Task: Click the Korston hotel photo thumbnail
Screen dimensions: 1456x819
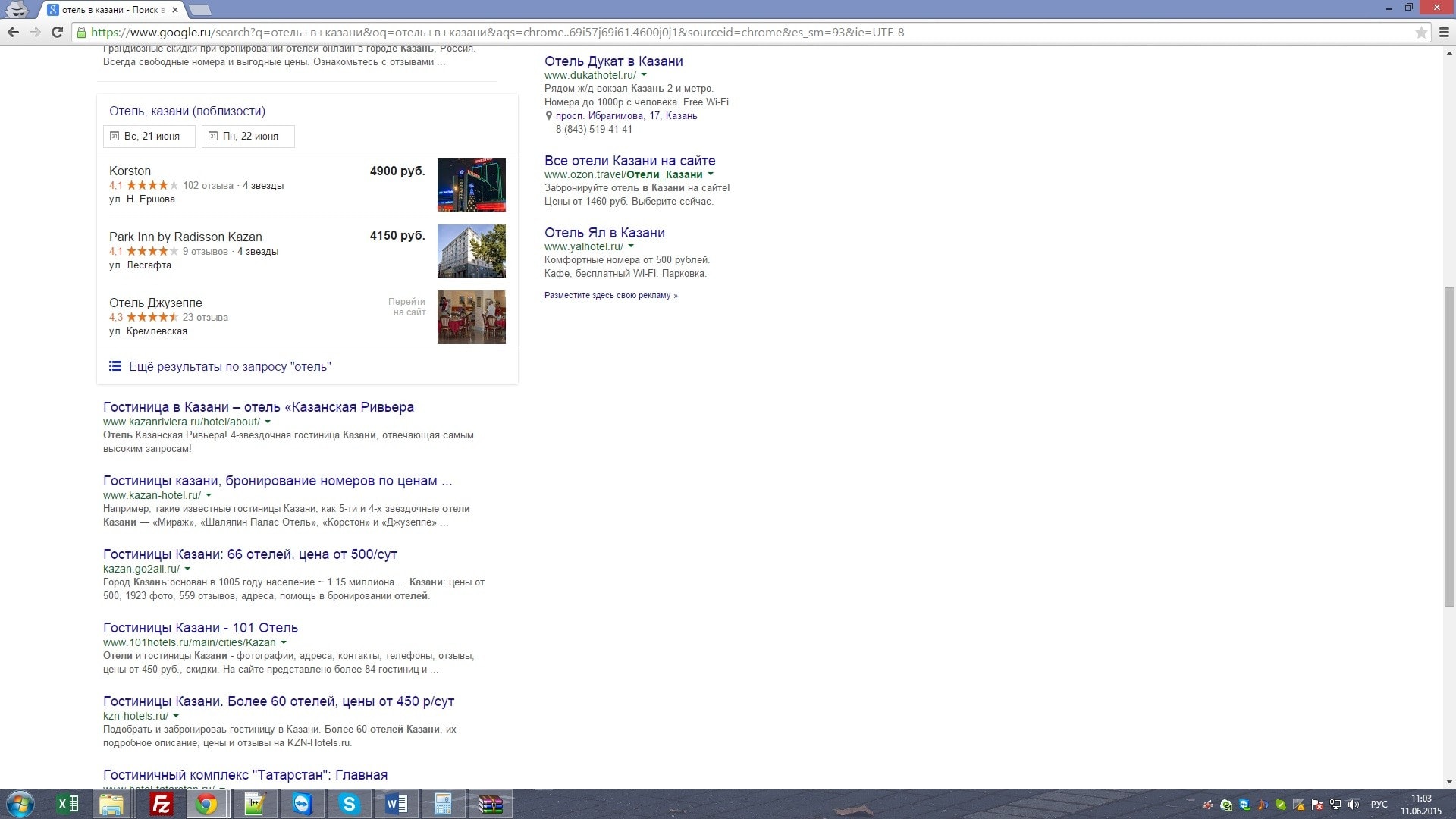Action: [472, 185]
